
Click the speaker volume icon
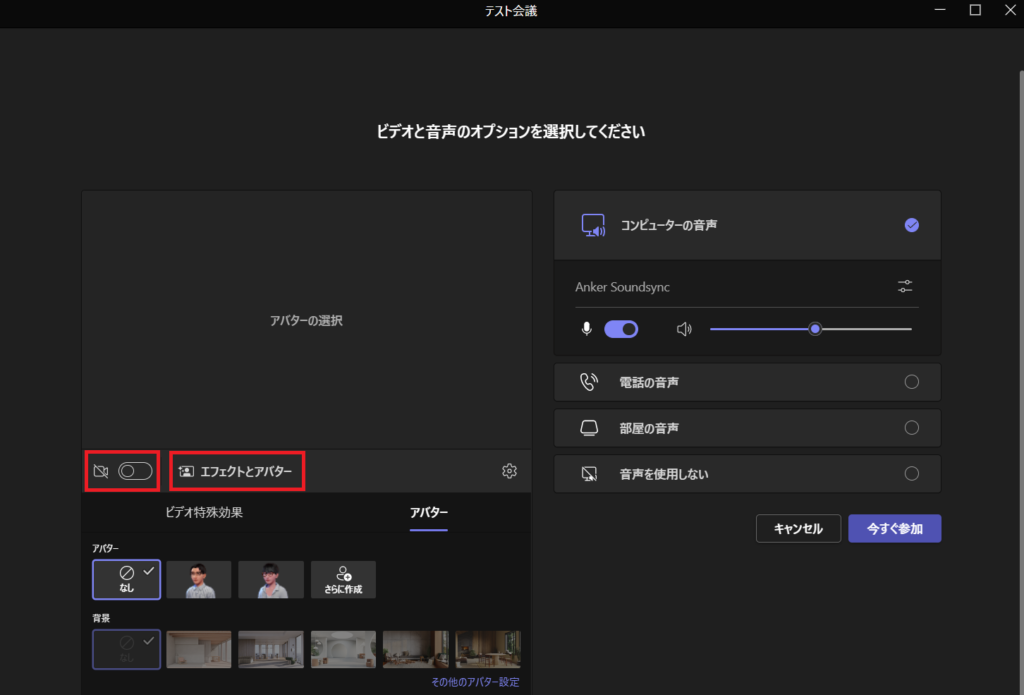pos(684,329)
